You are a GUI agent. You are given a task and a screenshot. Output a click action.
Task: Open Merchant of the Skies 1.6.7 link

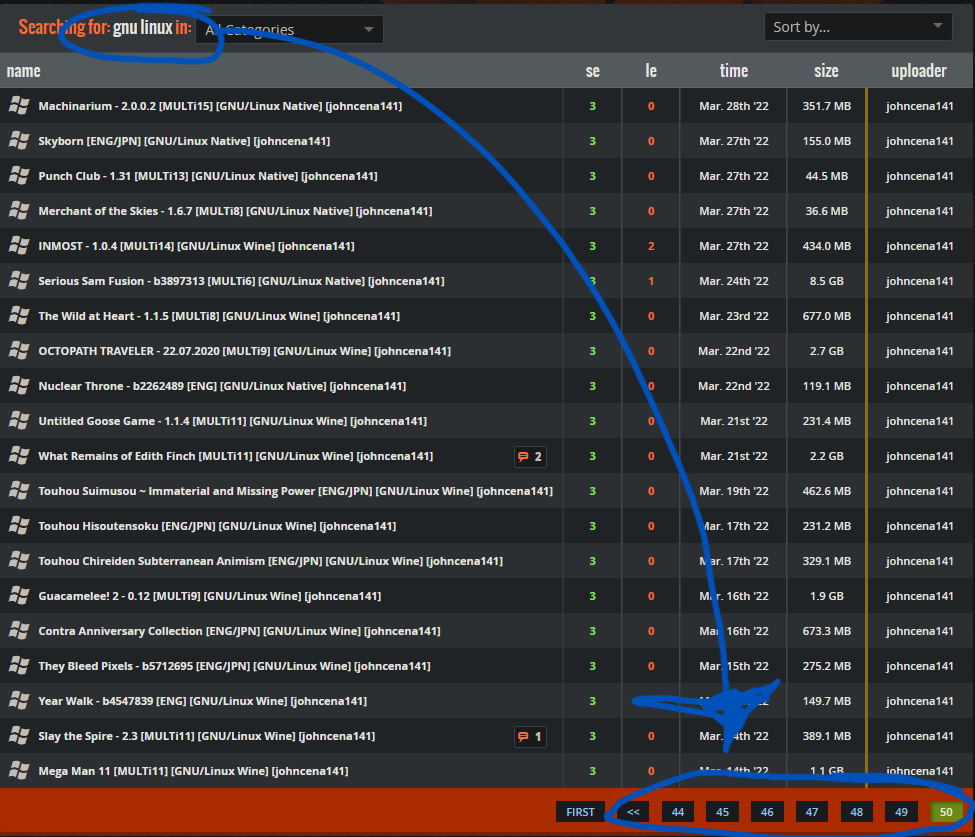pos(235,211)
